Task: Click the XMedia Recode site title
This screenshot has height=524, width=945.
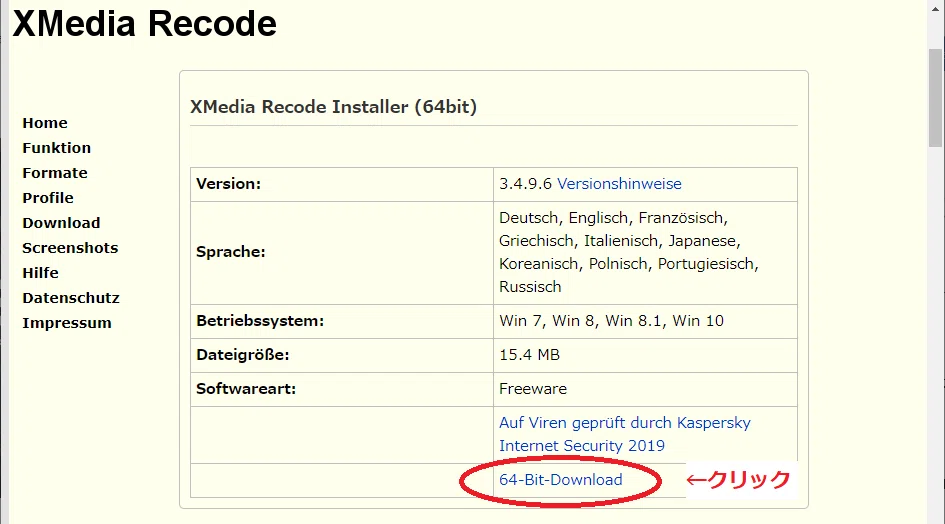Action: 145,24
